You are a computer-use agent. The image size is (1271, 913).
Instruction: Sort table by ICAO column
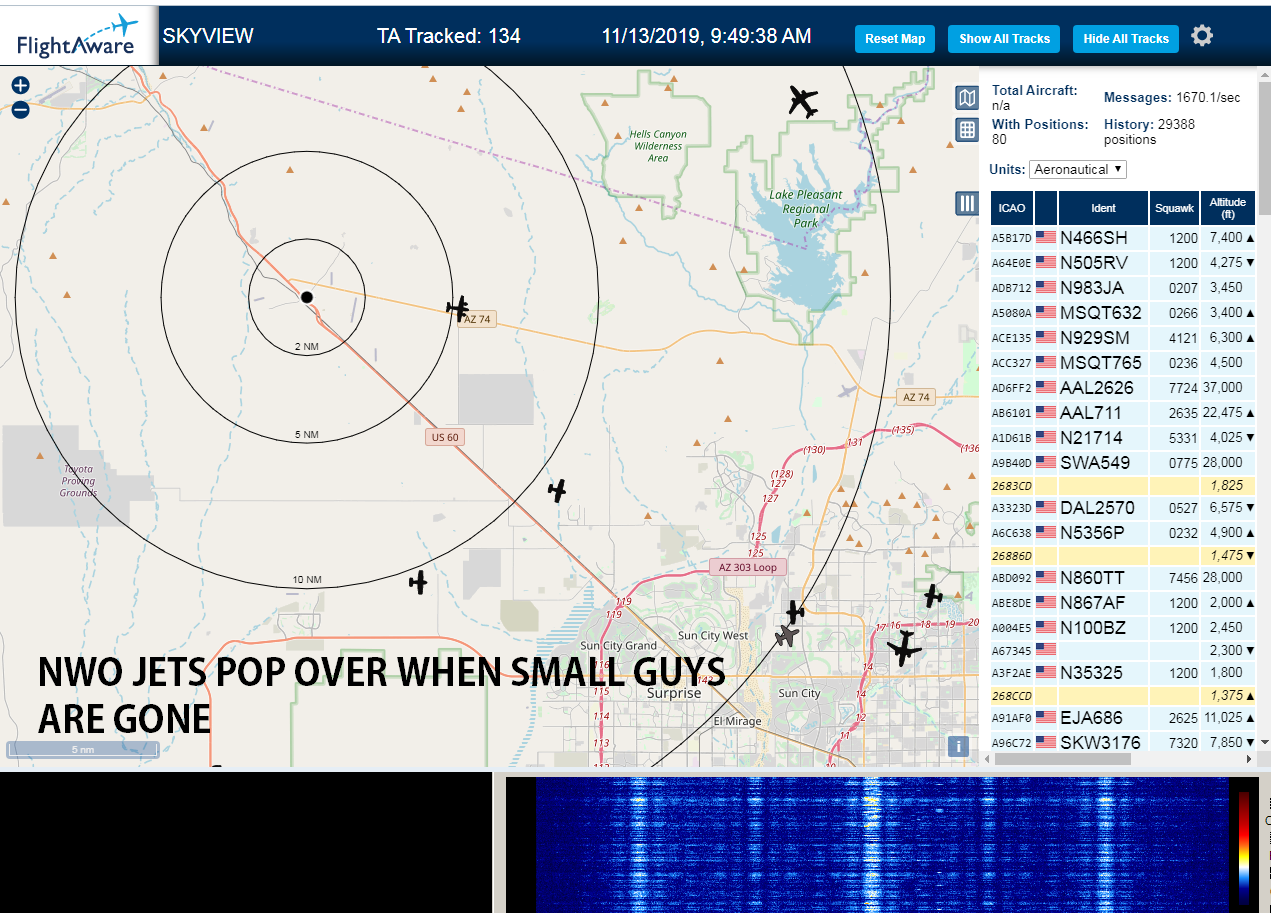[1012, 208]
